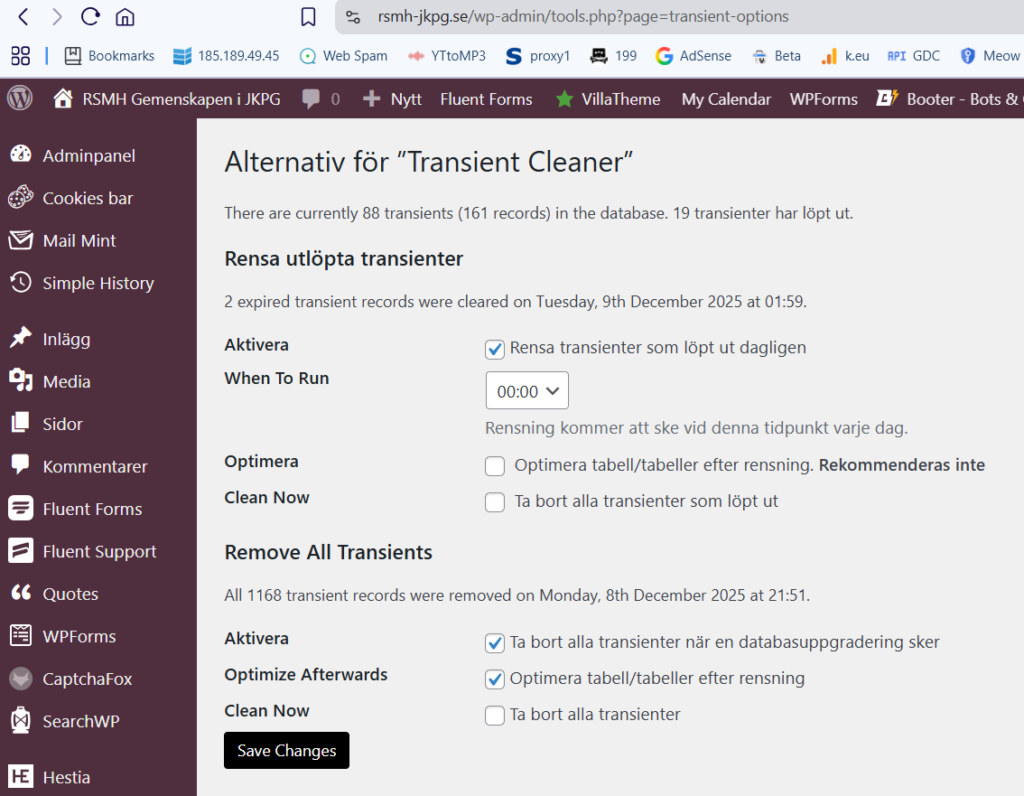Image resolution: width=1024 pixels, height=796 pixels.
Task: Open Fluent Forms in the admin bar
Action: click(486, 99)
